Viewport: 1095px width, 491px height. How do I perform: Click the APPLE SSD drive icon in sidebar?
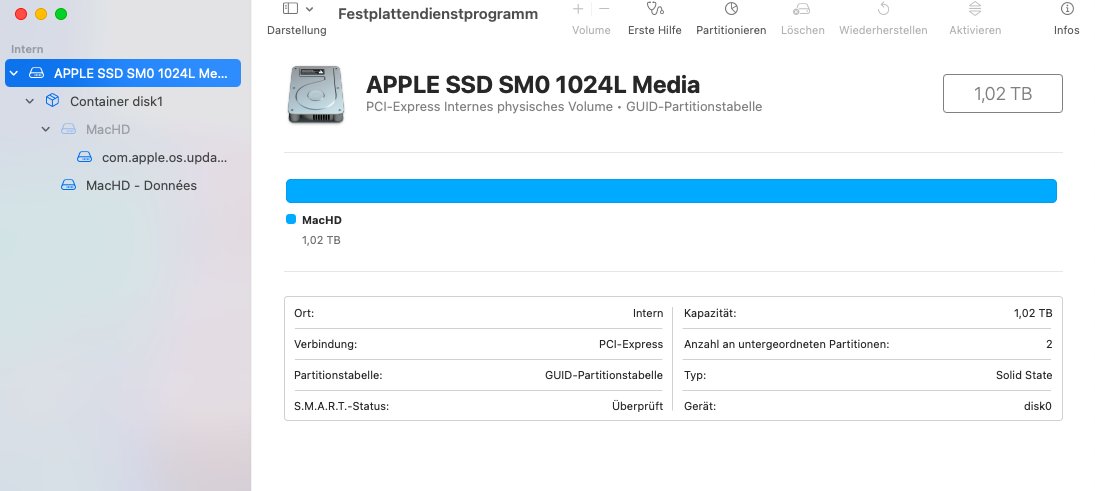click(36, 73)
